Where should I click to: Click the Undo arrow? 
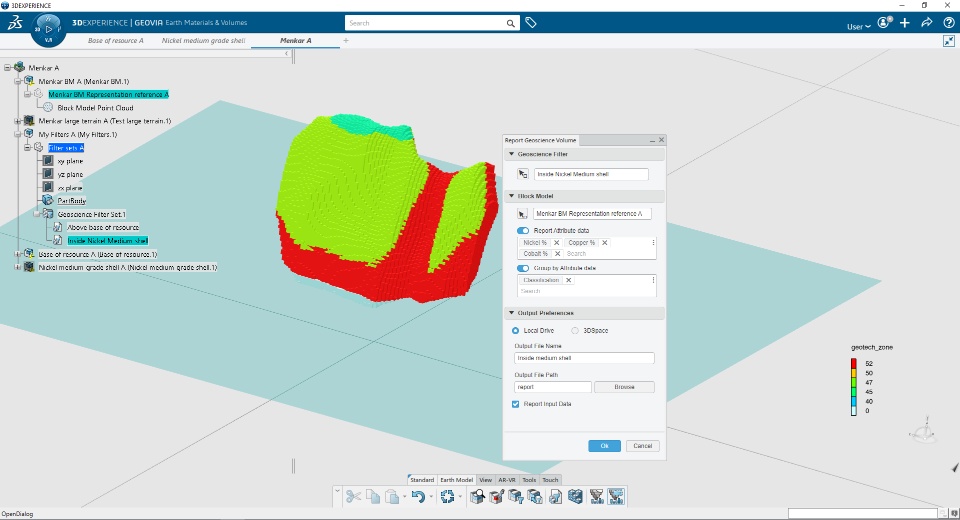418,496
